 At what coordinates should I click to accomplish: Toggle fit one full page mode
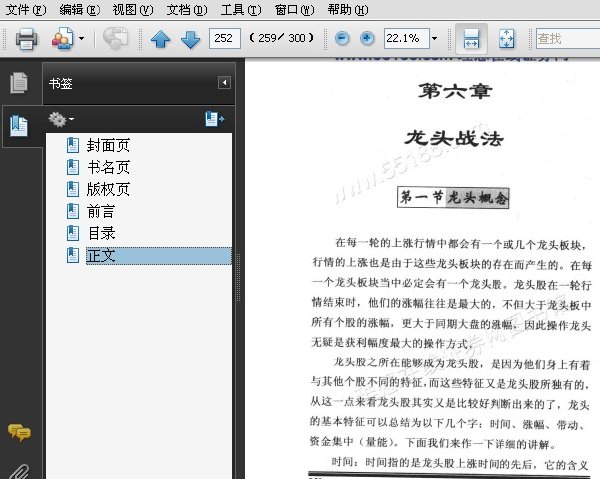pyautogui.click(x=506, y=39)
